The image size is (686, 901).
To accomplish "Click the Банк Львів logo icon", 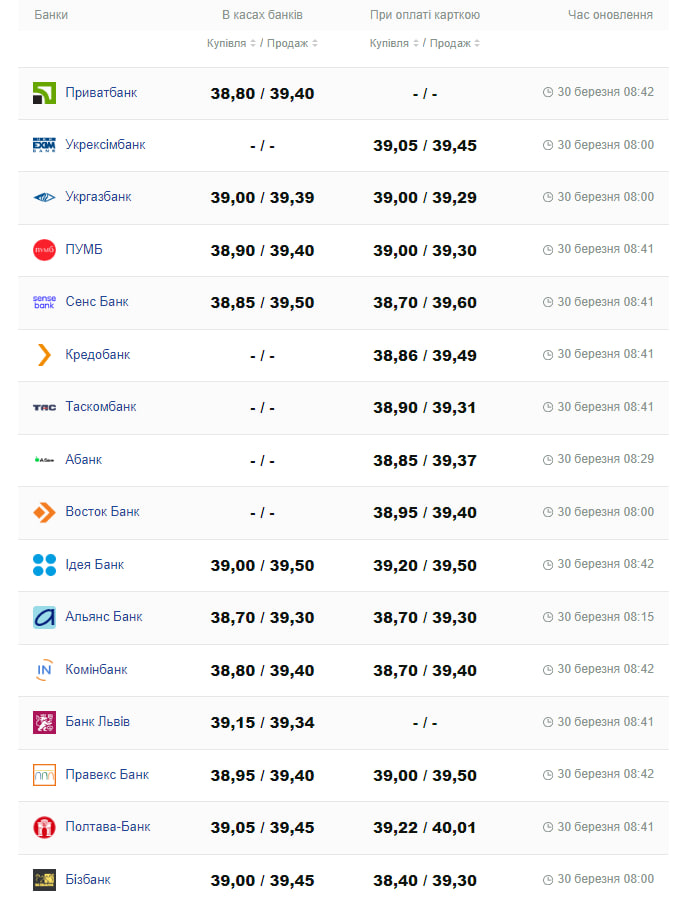I will point(44,722).
